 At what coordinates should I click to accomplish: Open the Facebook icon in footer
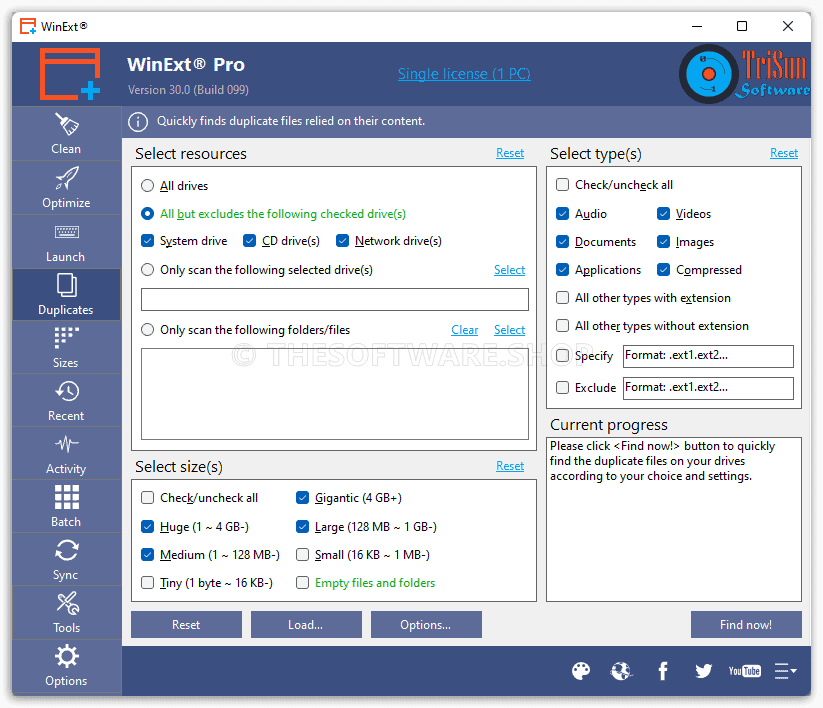coord(663,671)
